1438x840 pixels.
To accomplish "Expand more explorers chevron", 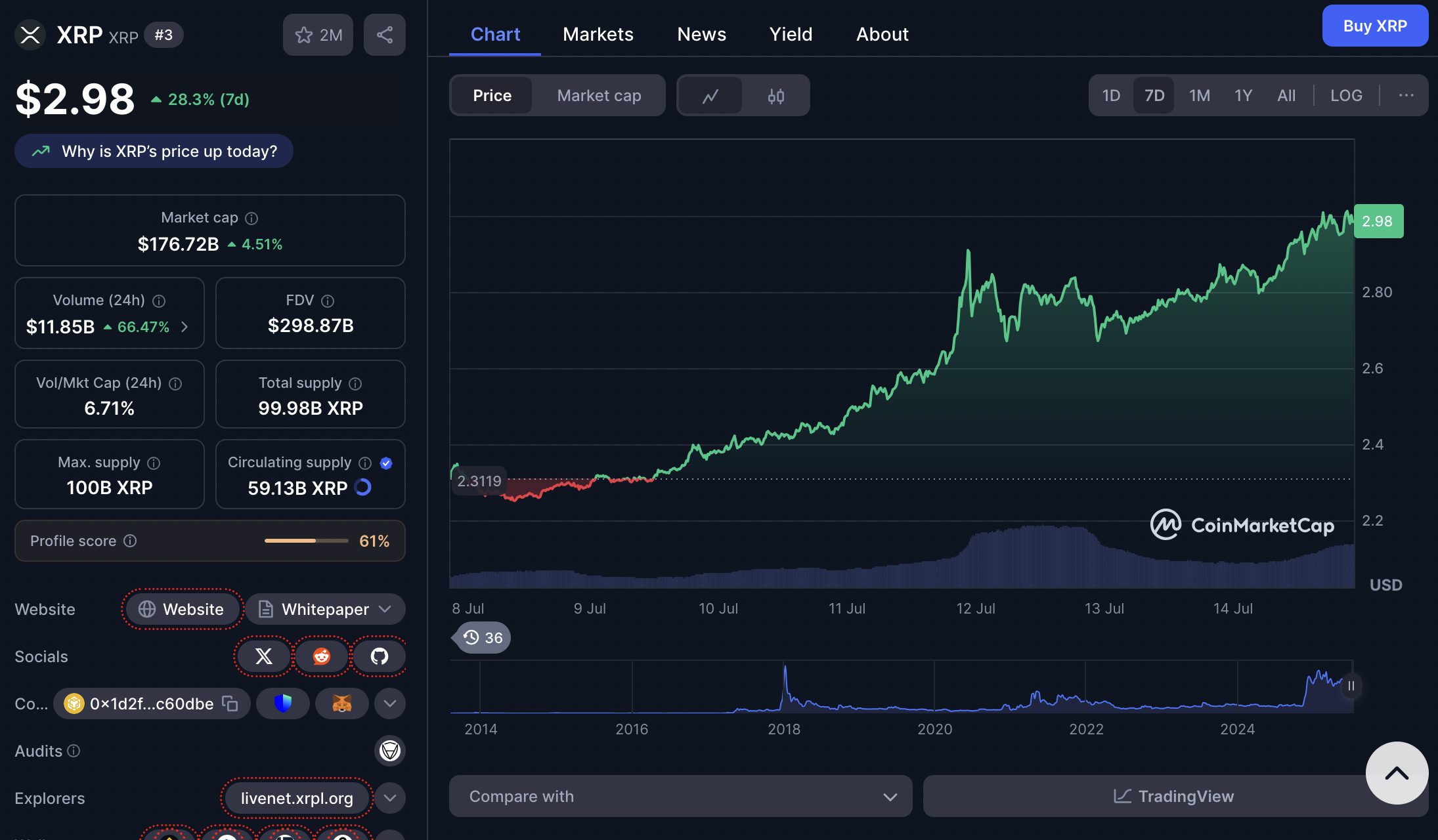I will tap(390, 798).
